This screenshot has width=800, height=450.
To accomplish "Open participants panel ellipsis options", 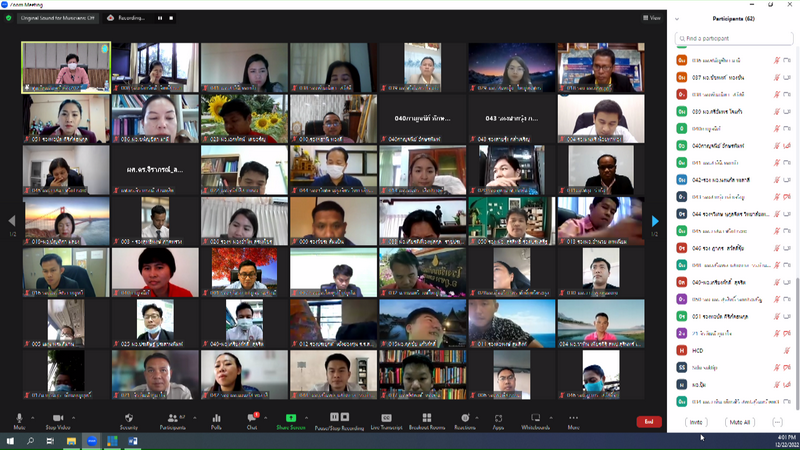I will pyautogui.click(x=777, y=422).
